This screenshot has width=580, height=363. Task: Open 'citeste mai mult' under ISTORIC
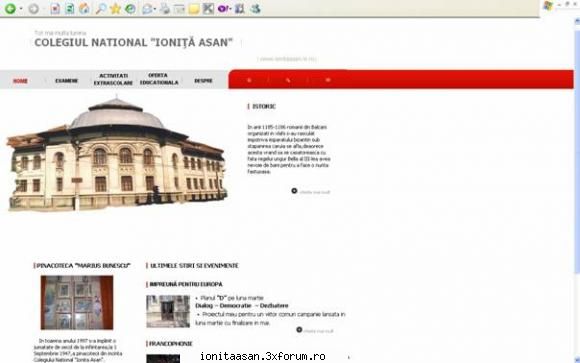point(315,192)
